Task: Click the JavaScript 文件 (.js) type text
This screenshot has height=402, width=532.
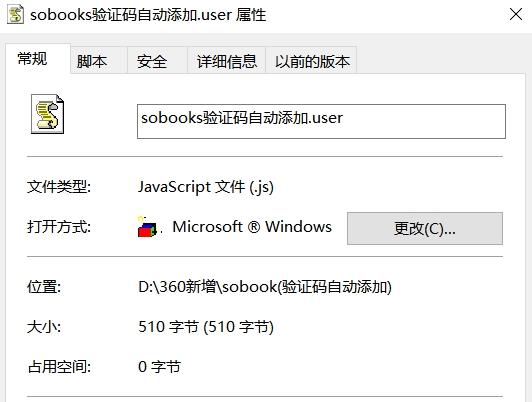Action: coord(206,187)
